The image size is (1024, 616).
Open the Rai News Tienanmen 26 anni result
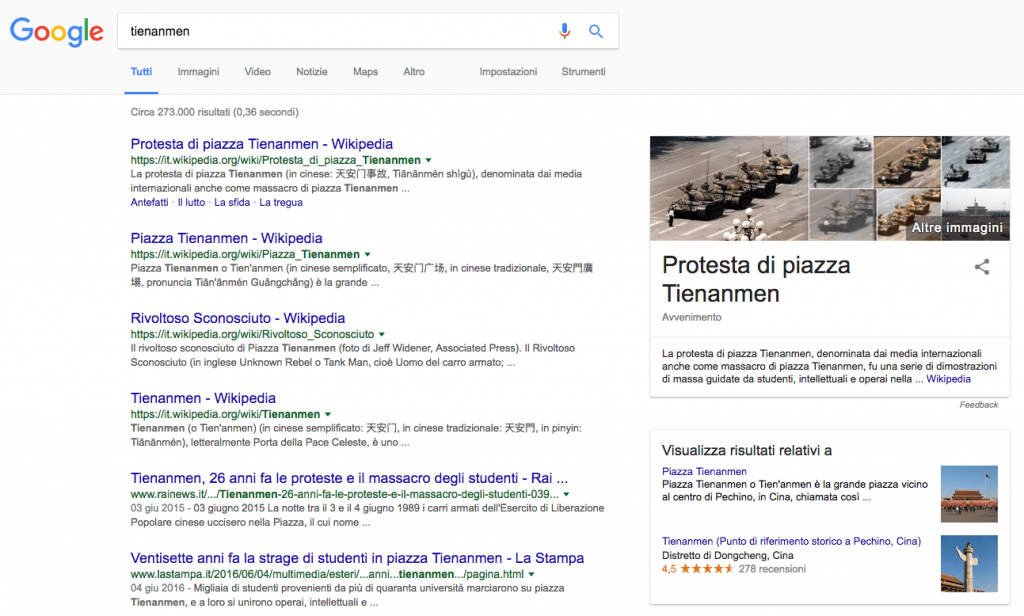[349, 478]
